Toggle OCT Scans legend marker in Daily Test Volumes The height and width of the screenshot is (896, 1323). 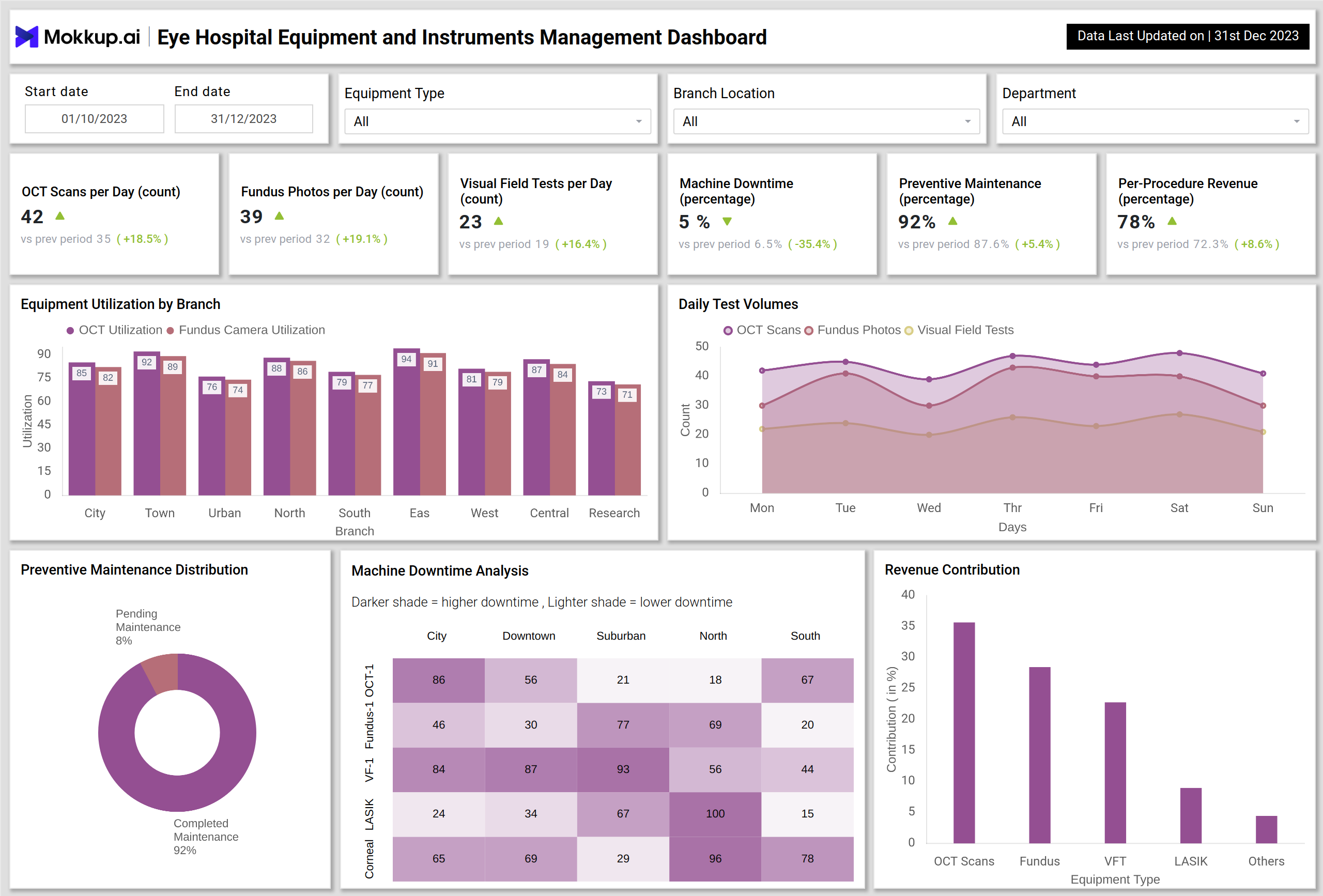[728, 331]
